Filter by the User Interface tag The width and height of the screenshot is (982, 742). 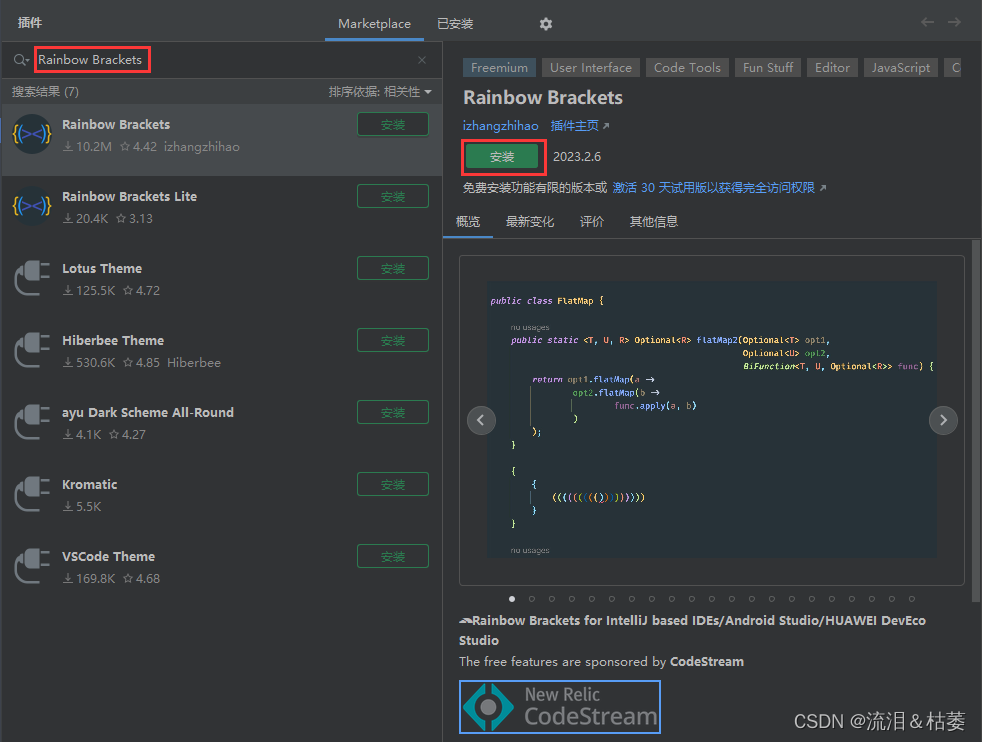click(591, 68)
